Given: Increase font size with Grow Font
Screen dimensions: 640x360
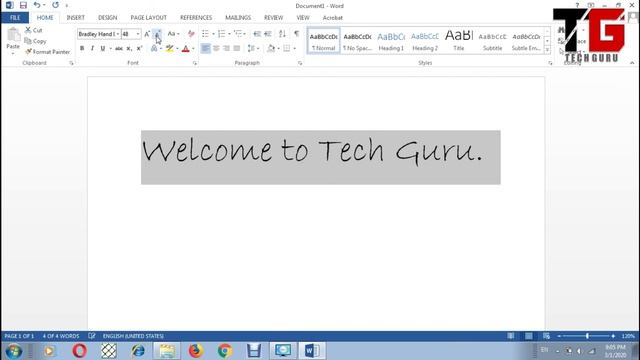Looking at the screenshot, I should [x=147, y=34].
